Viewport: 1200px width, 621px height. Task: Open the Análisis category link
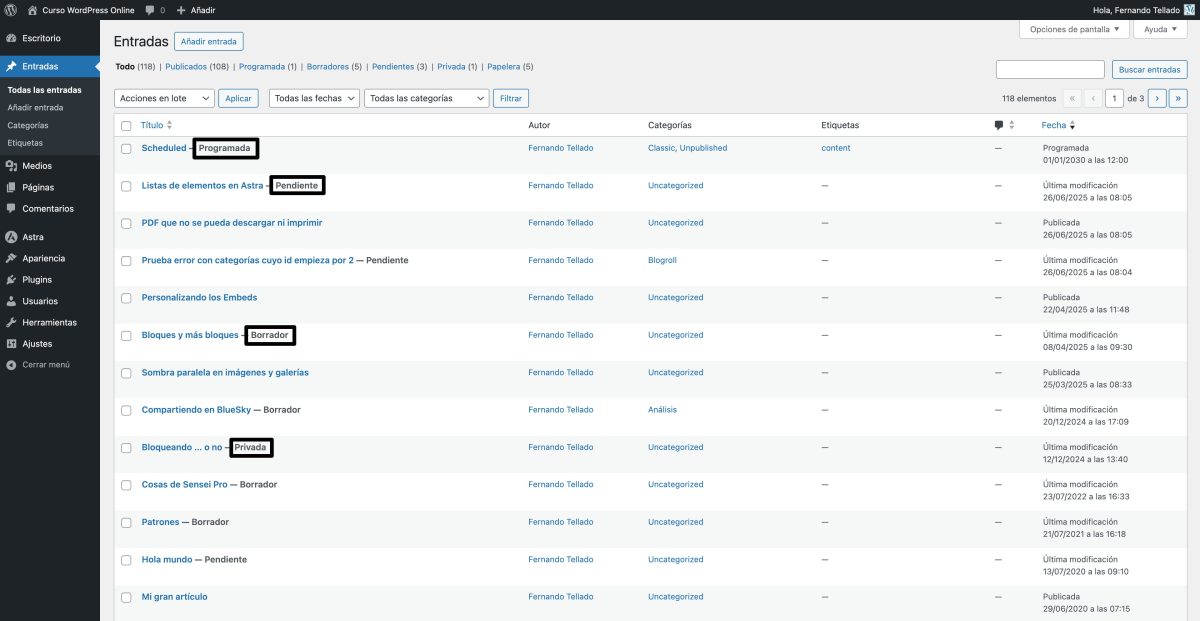[662, 410]
